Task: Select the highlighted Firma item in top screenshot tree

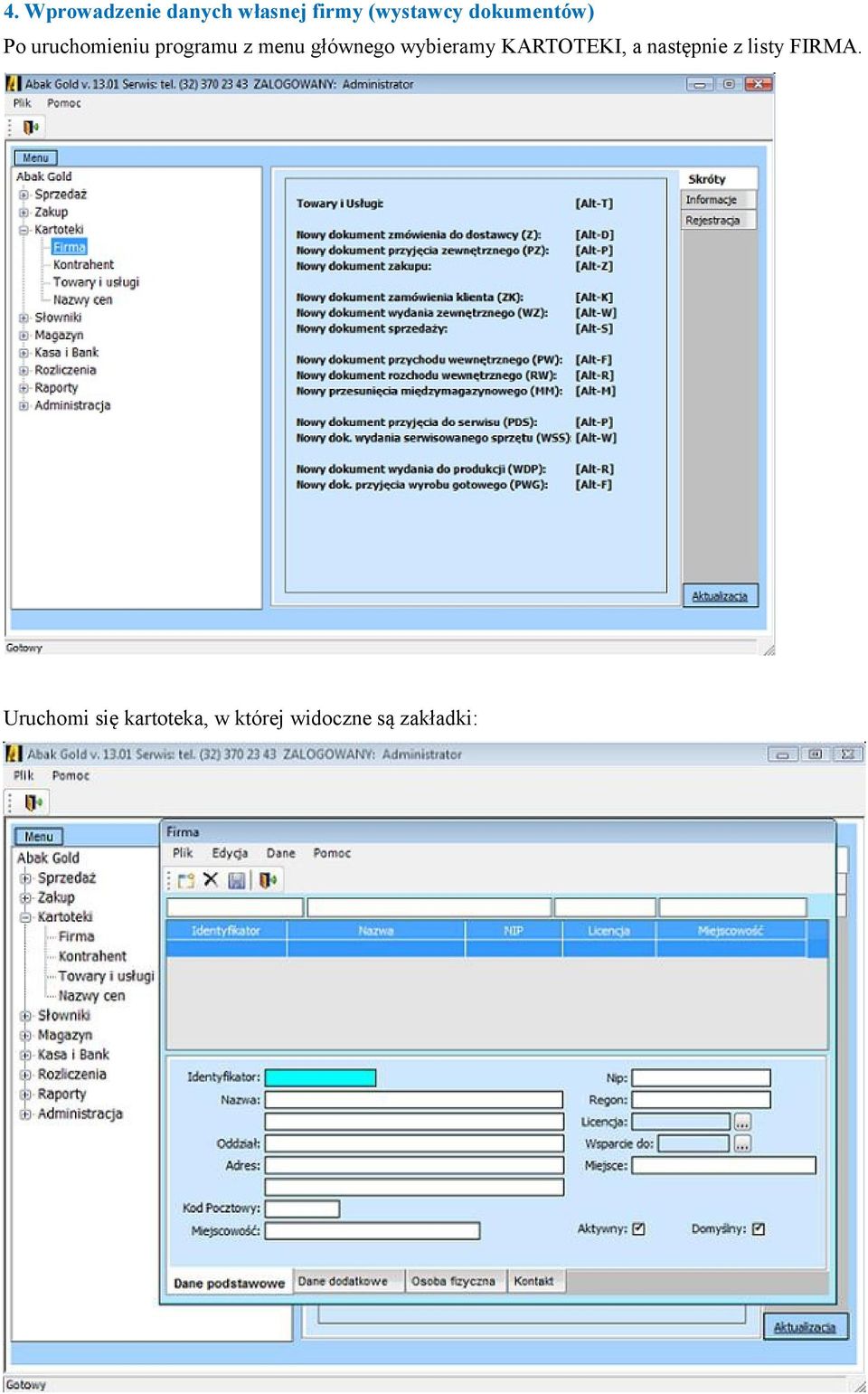Action: coord(70,247)
